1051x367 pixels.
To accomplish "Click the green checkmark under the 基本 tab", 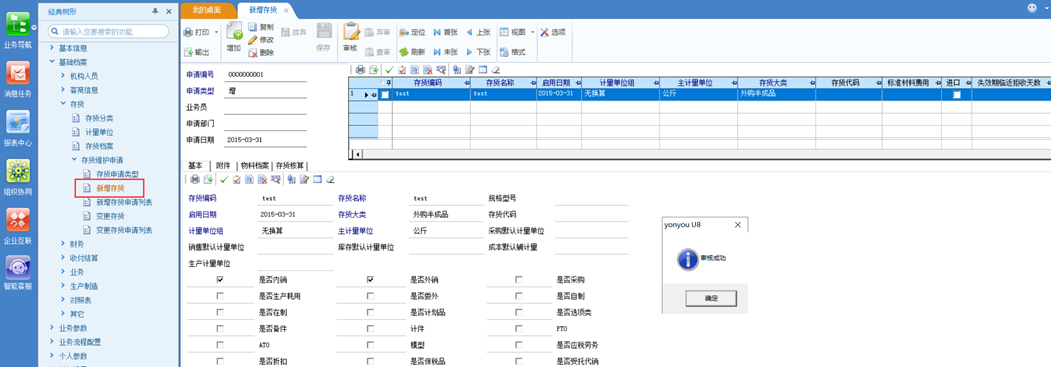I will coord(224,179).
